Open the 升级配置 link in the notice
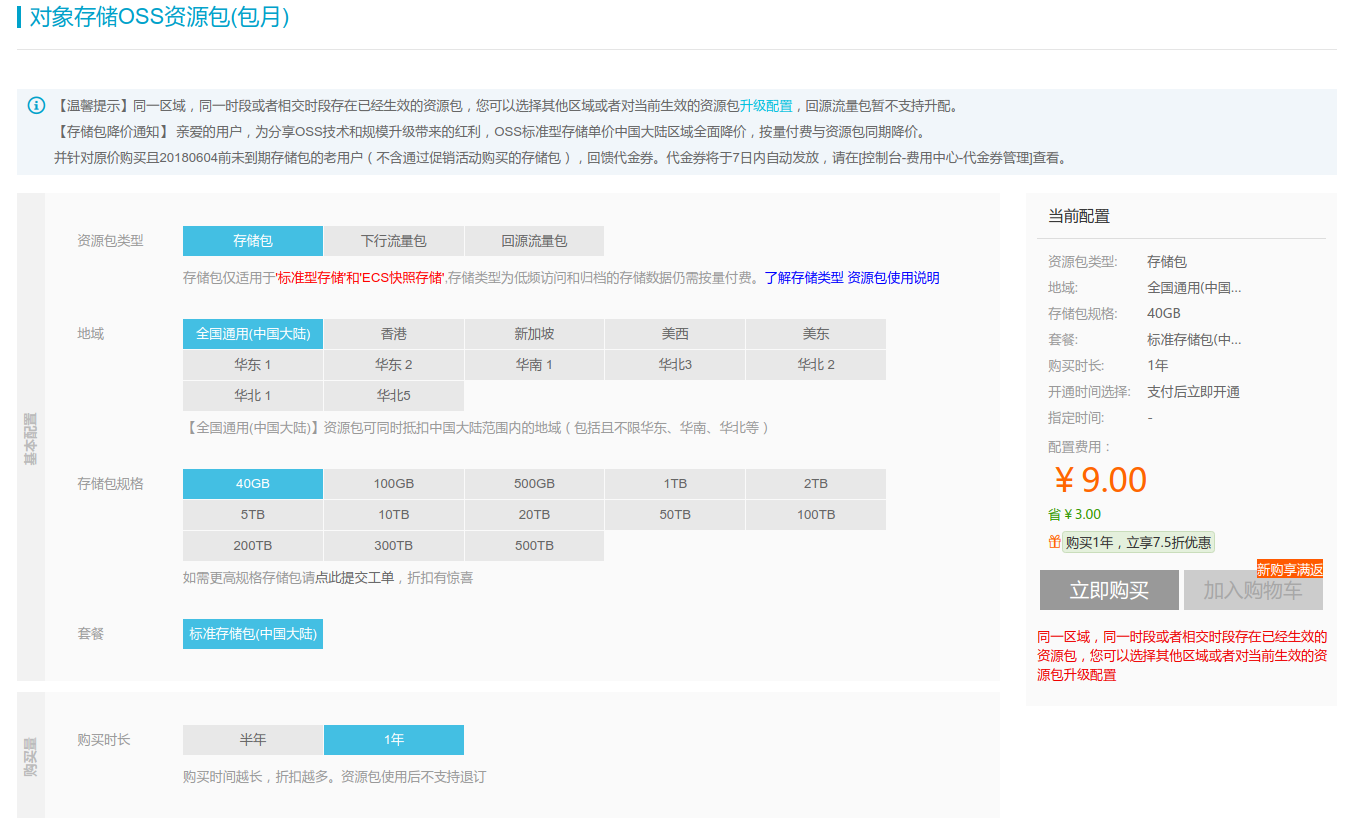This screenshot has height=833, width=1350. click(x=766, y=106)
